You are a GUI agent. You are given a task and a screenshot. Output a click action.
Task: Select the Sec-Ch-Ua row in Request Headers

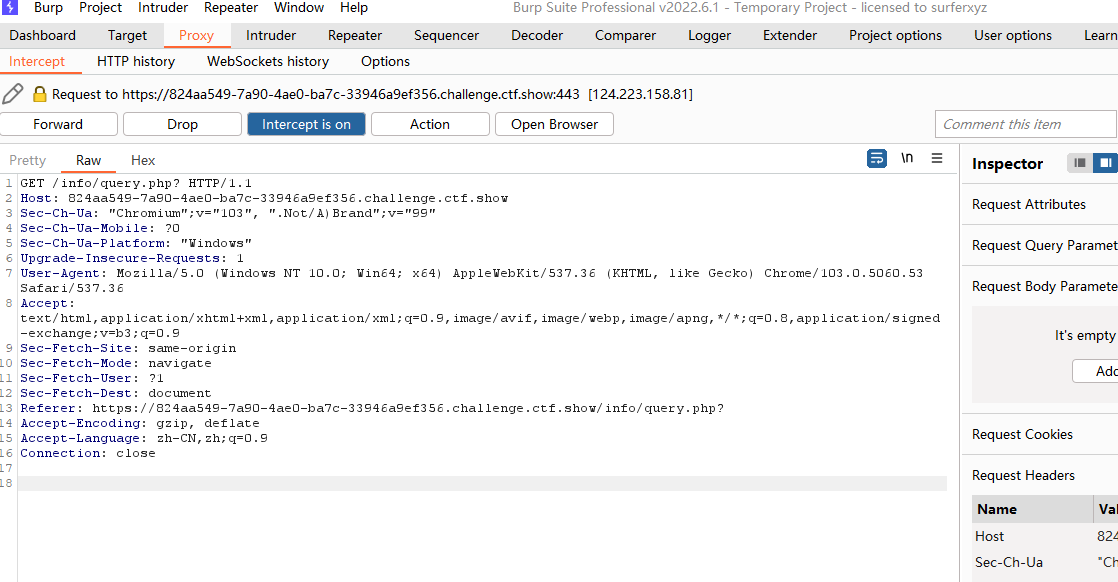[1045, 563]
